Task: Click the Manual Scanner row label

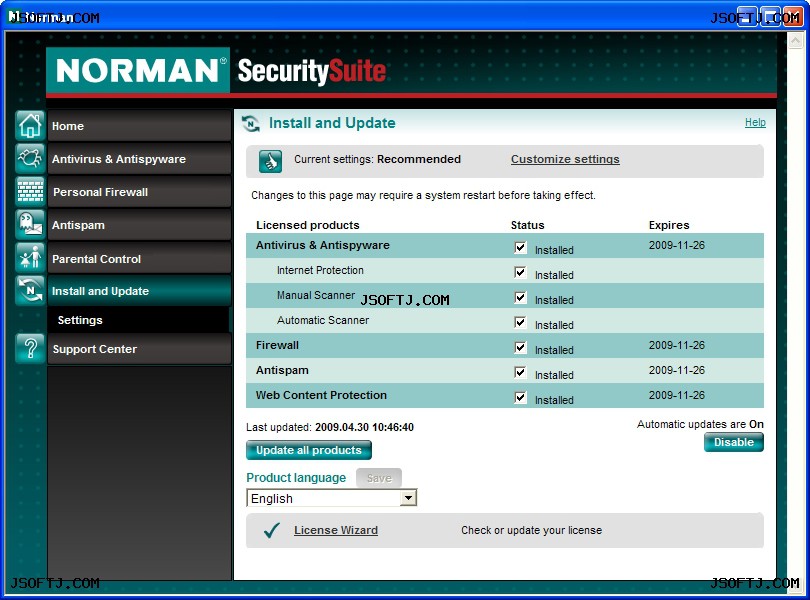Action: click(x=316, y=295)
